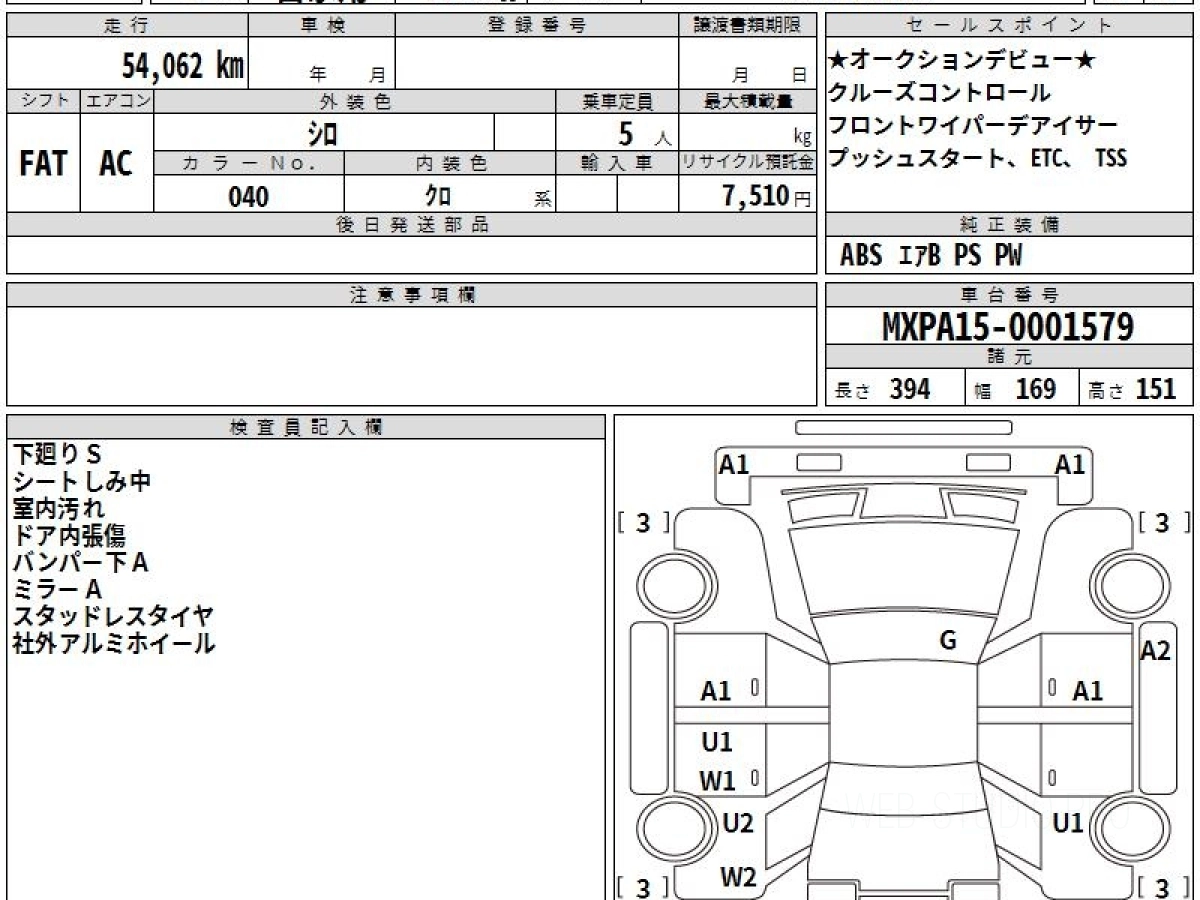
Task: Select the クルーズコントロール sales point
Action: click(x=940, y=93)
